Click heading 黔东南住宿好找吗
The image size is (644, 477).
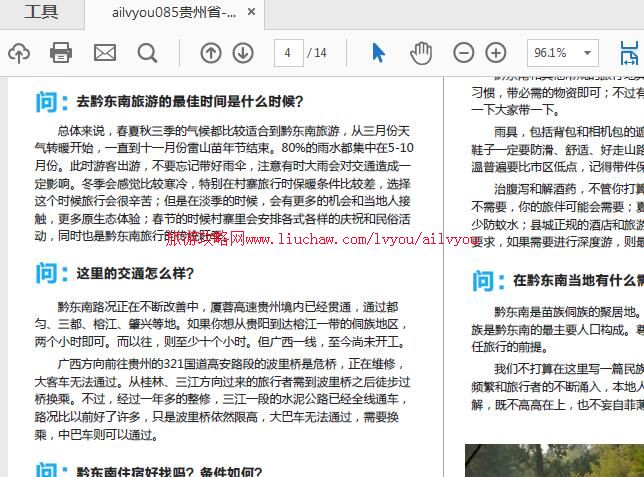[169, 472]
